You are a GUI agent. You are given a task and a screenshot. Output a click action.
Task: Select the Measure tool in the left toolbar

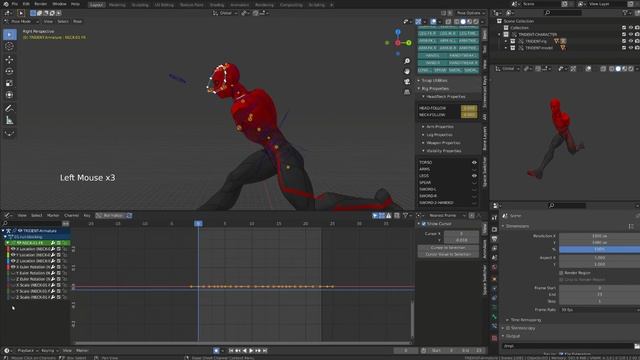pos(9,120)
